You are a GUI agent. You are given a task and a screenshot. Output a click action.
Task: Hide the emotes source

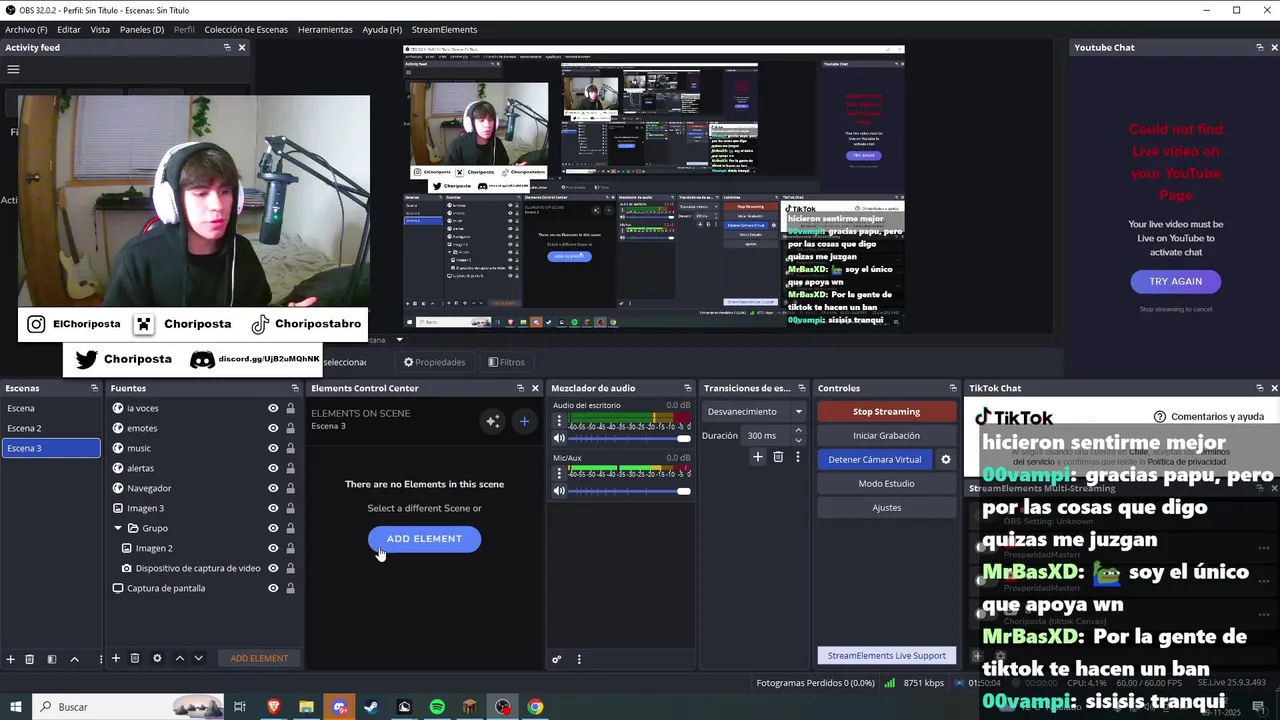[273, 428]
